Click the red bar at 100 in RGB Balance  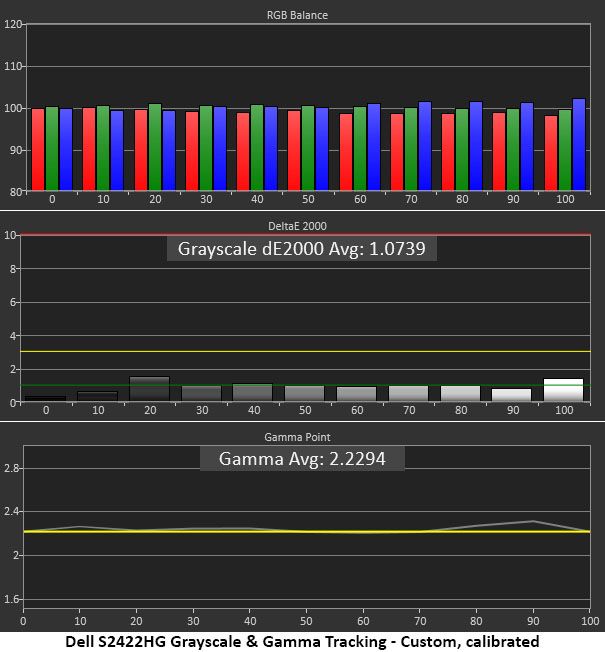551,153
